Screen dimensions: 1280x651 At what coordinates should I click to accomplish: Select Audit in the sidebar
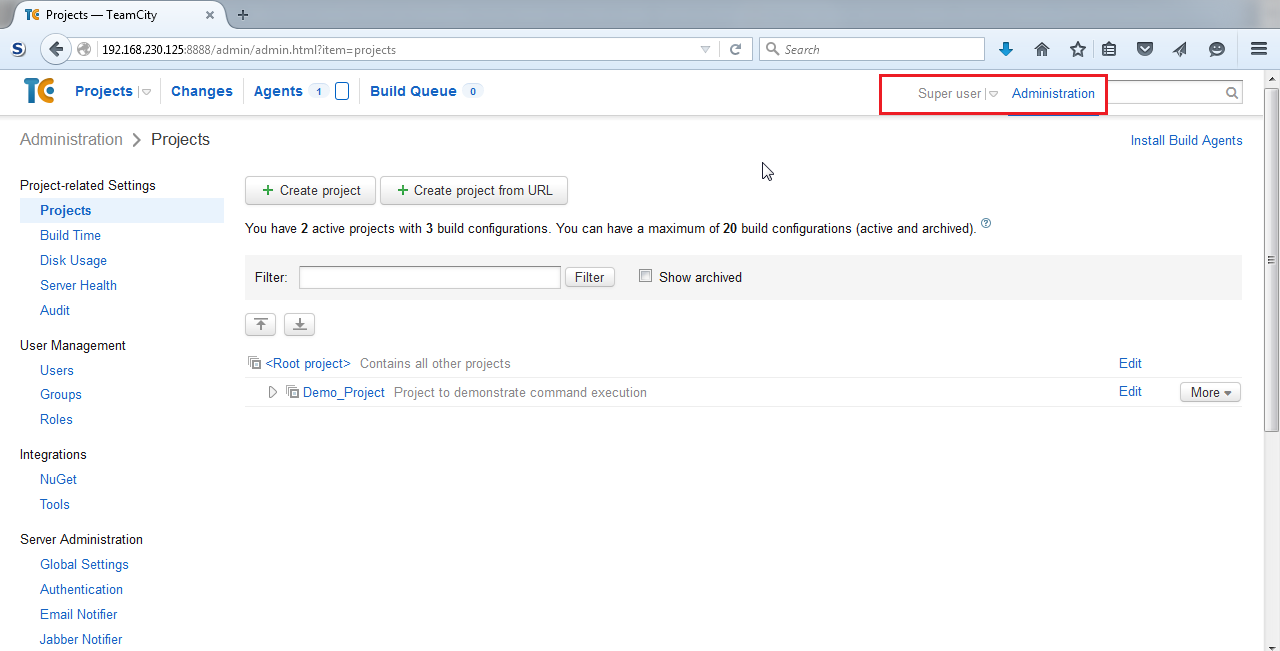point(55,310)
